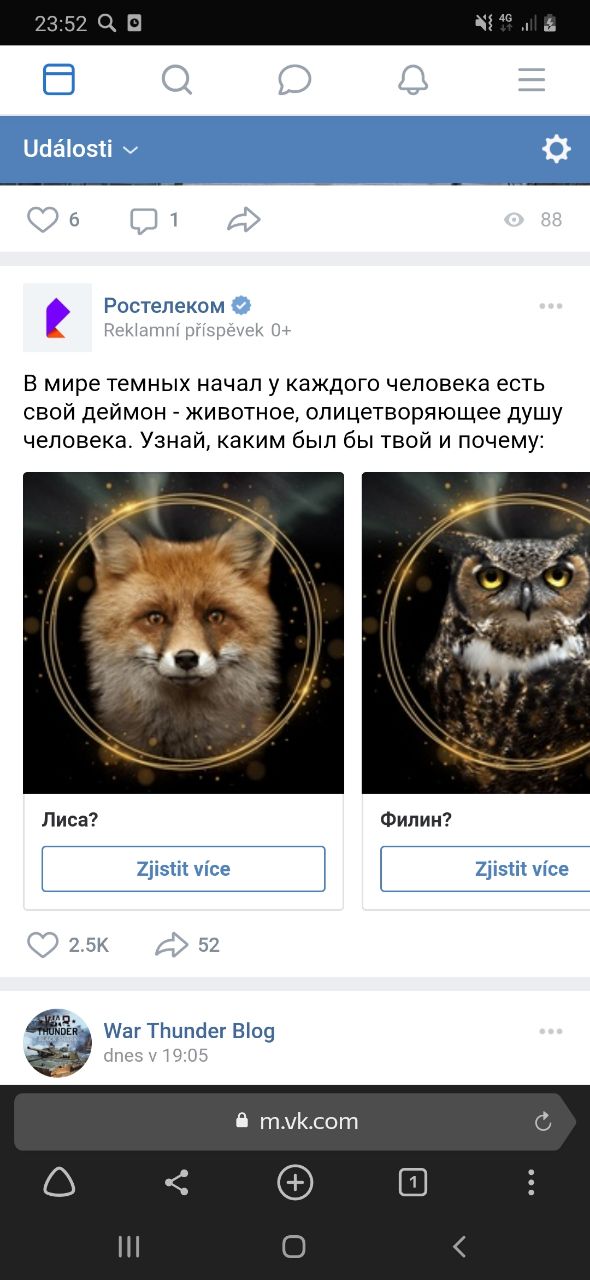
Task: Open War Thunder Blog post options
Action: [551, 1031]
